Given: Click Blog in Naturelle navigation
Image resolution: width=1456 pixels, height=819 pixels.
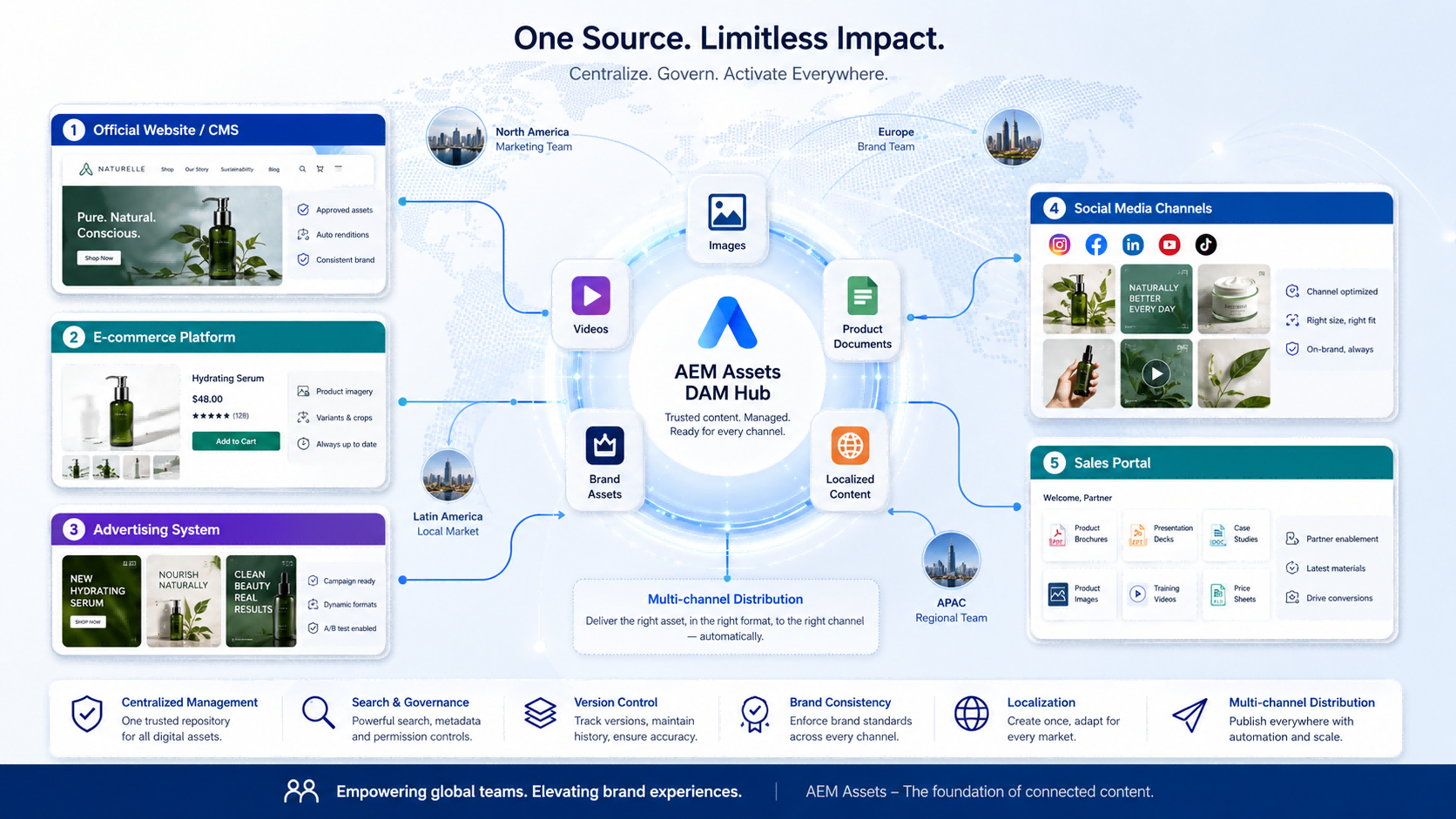Looking at the screenshot, I should click(273, 170).
